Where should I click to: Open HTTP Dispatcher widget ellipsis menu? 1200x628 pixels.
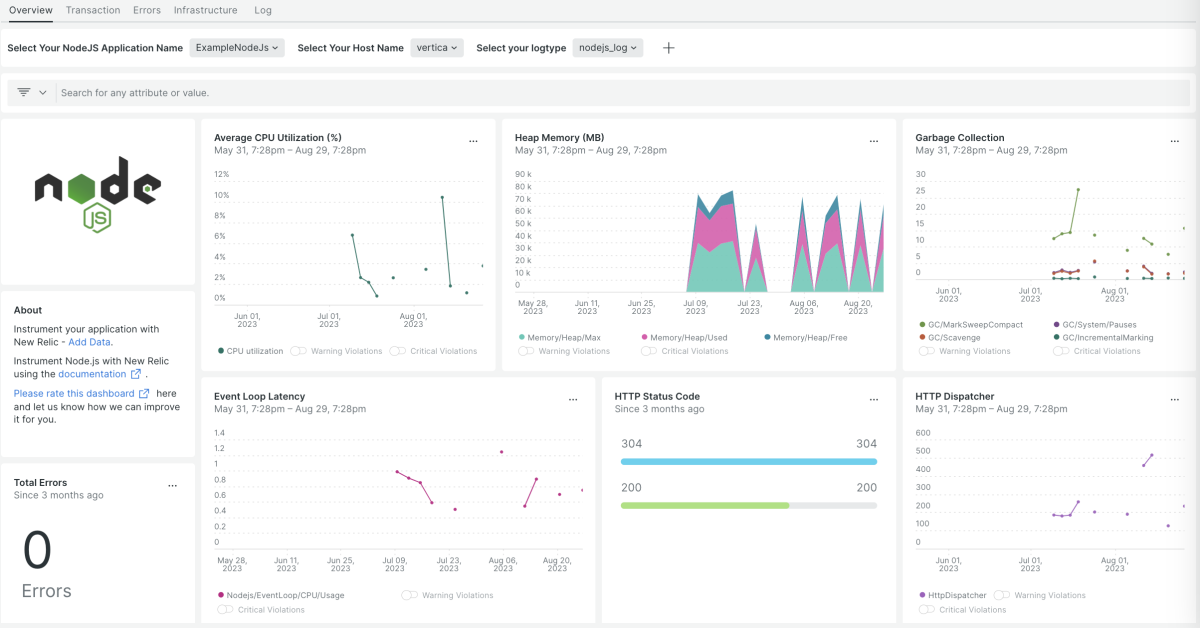(x=1174, y=400)
